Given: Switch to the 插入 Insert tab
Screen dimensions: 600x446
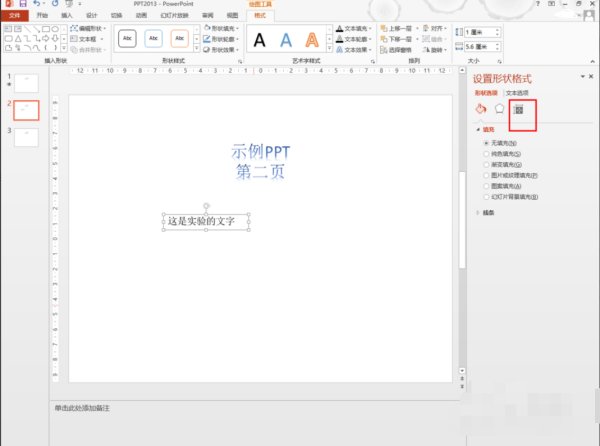Looking at the screenshot, I should (x=67, y=15).
